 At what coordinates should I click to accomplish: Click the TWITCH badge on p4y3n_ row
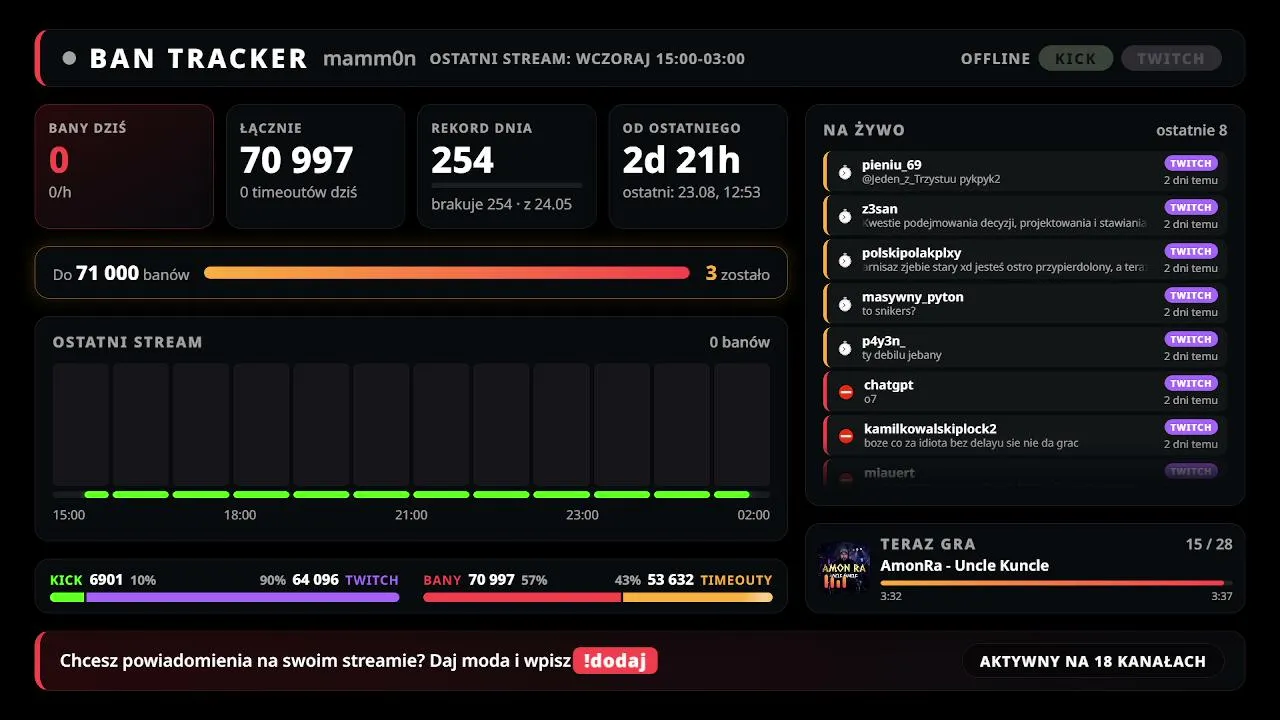1190,339
